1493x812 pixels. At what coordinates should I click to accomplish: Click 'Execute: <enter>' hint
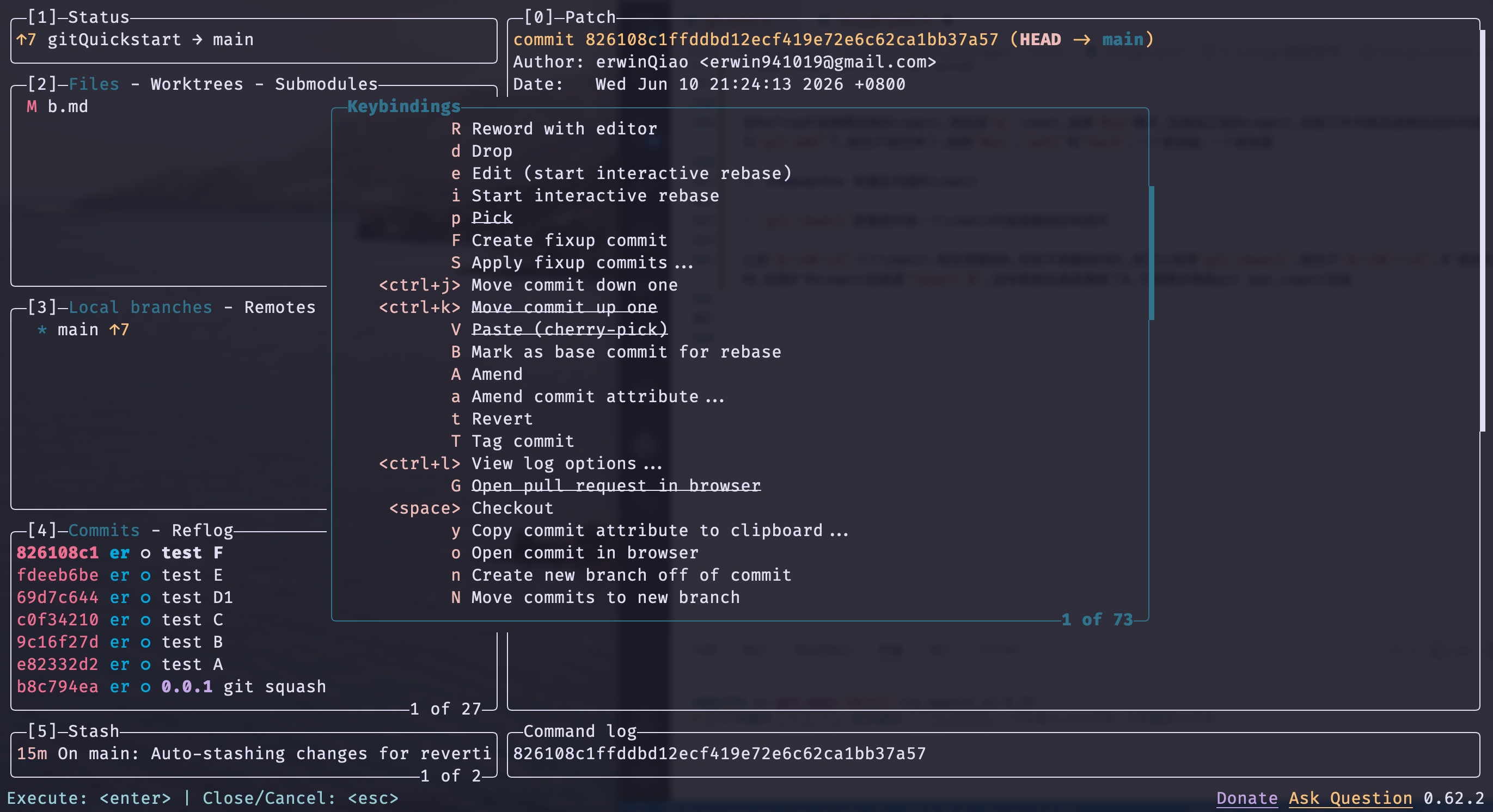(x=89, y=798)
